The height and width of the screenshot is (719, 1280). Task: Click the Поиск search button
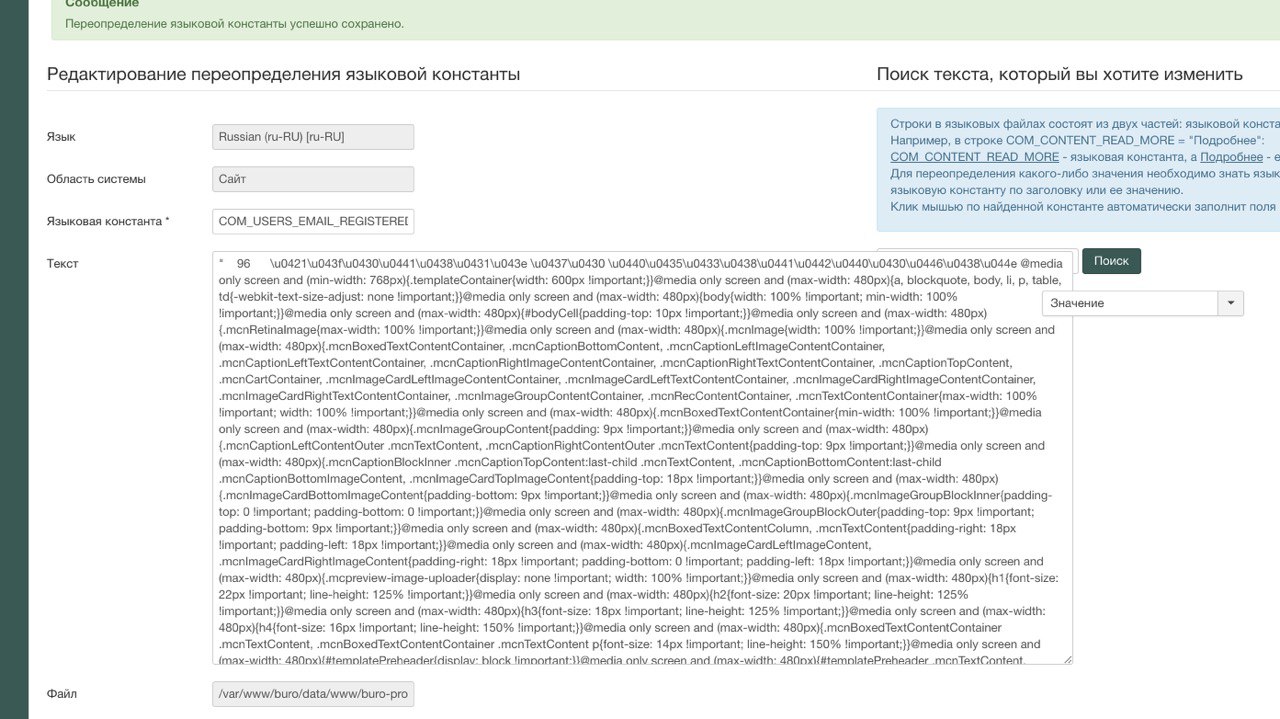click(x=1111, y=261)
